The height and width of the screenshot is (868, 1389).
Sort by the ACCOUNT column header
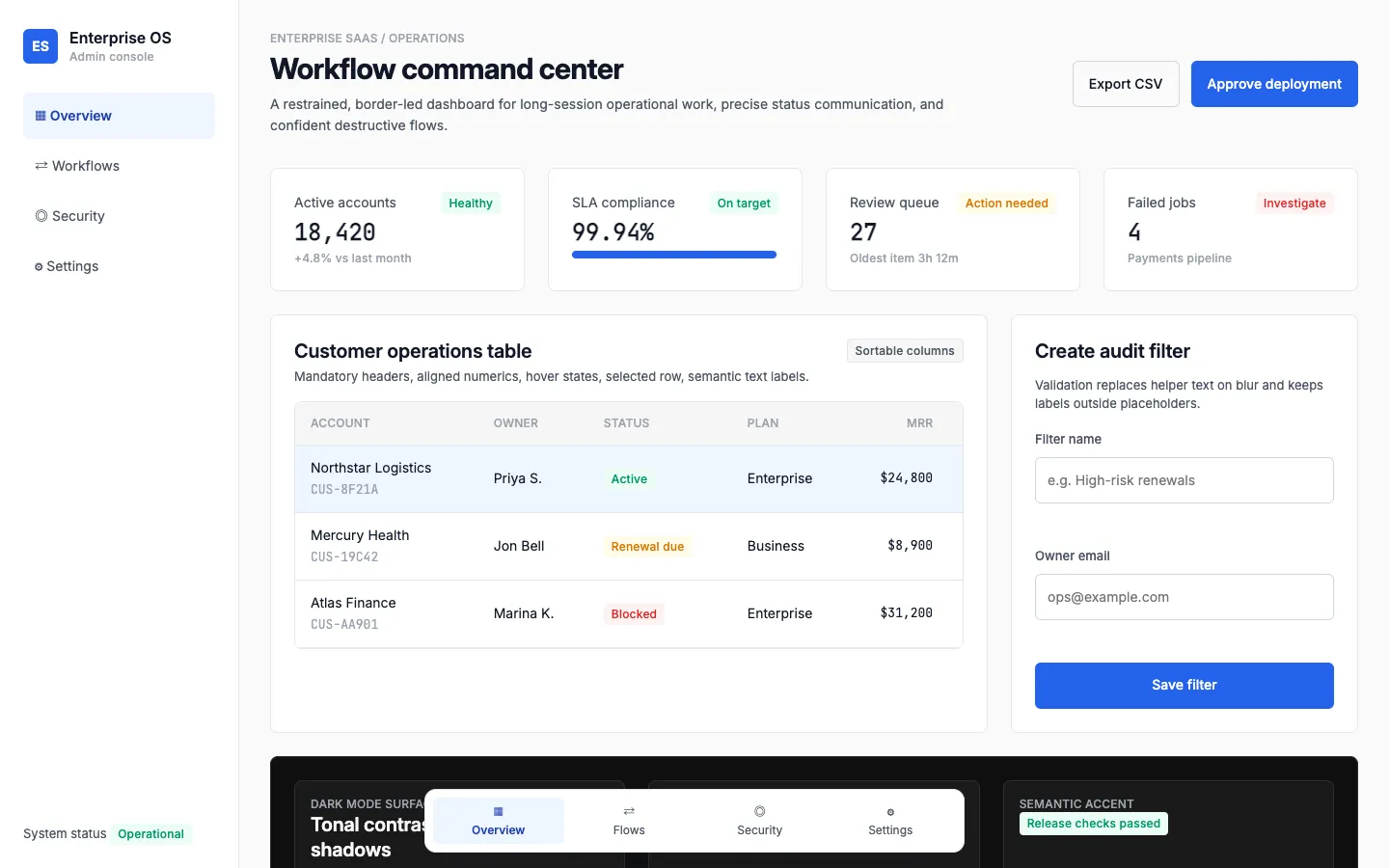(x=340, y=423)
